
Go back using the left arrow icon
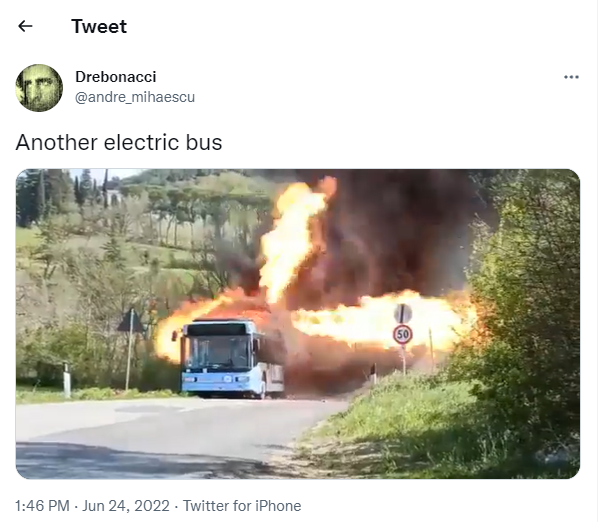[x=25, y=26]
